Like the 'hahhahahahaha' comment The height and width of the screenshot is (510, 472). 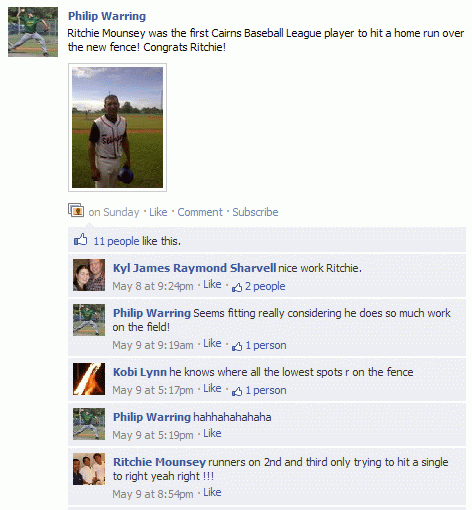[212, 433]
